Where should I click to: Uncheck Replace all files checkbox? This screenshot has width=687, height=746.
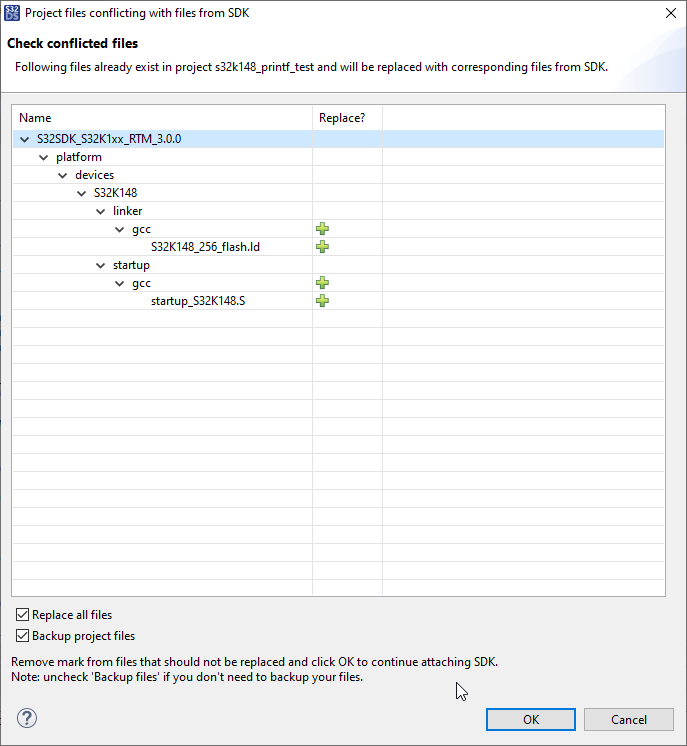tap(23, 615)
